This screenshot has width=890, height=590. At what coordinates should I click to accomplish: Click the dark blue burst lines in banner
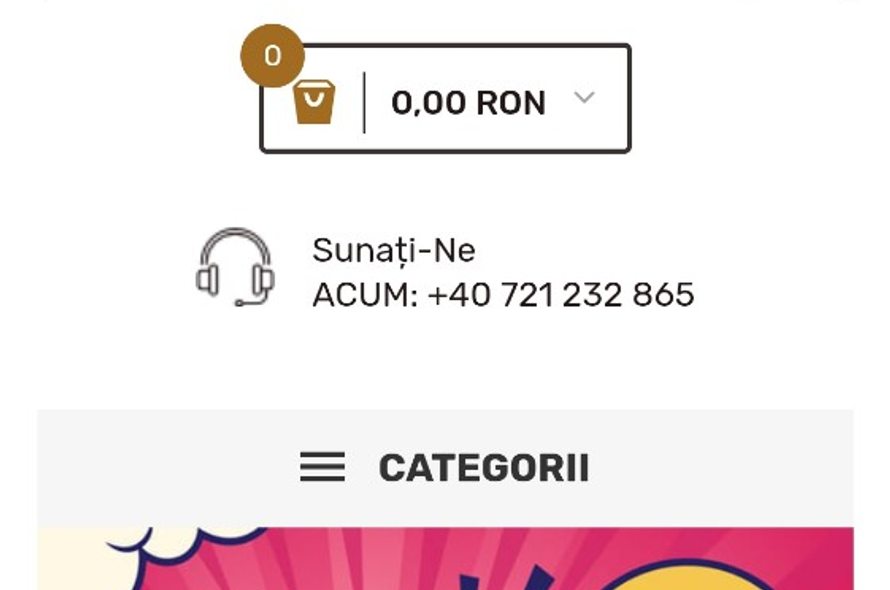(x=508, y=580)
